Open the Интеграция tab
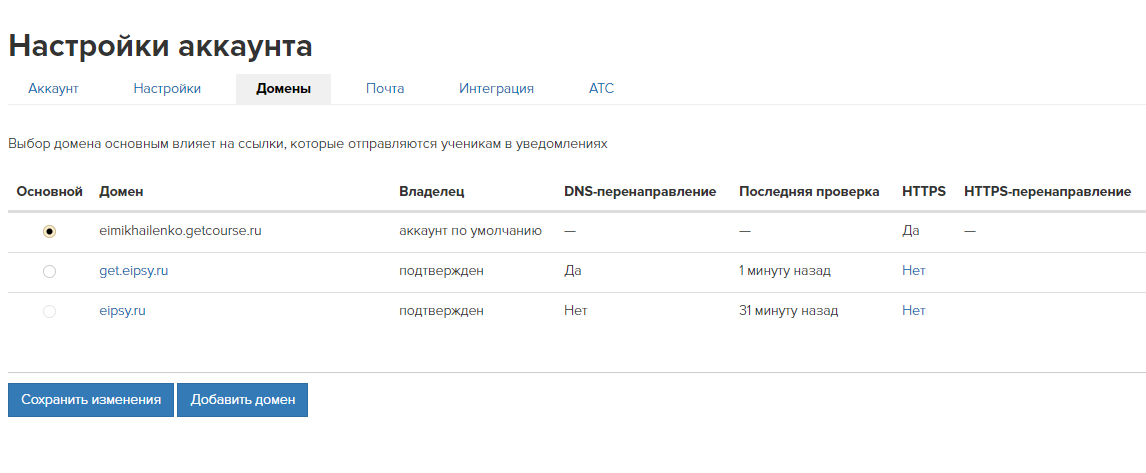The height and width of the screenshot is (473, 1146). pos(496,88)
